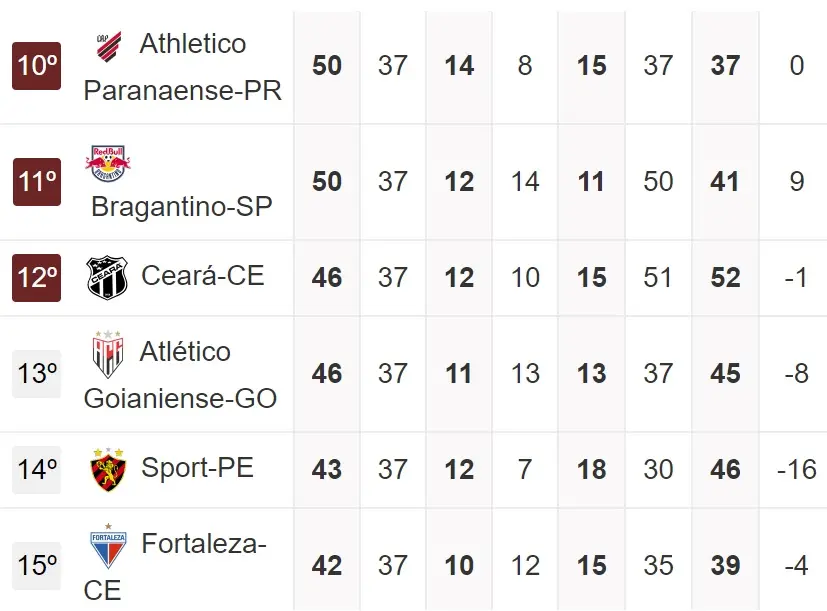Click the 12º position badge

point(37,277)
